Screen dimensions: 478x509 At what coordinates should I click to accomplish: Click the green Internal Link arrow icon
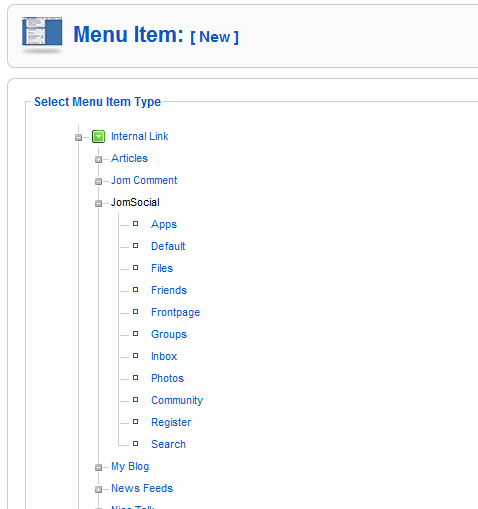[x=98, y=136]
